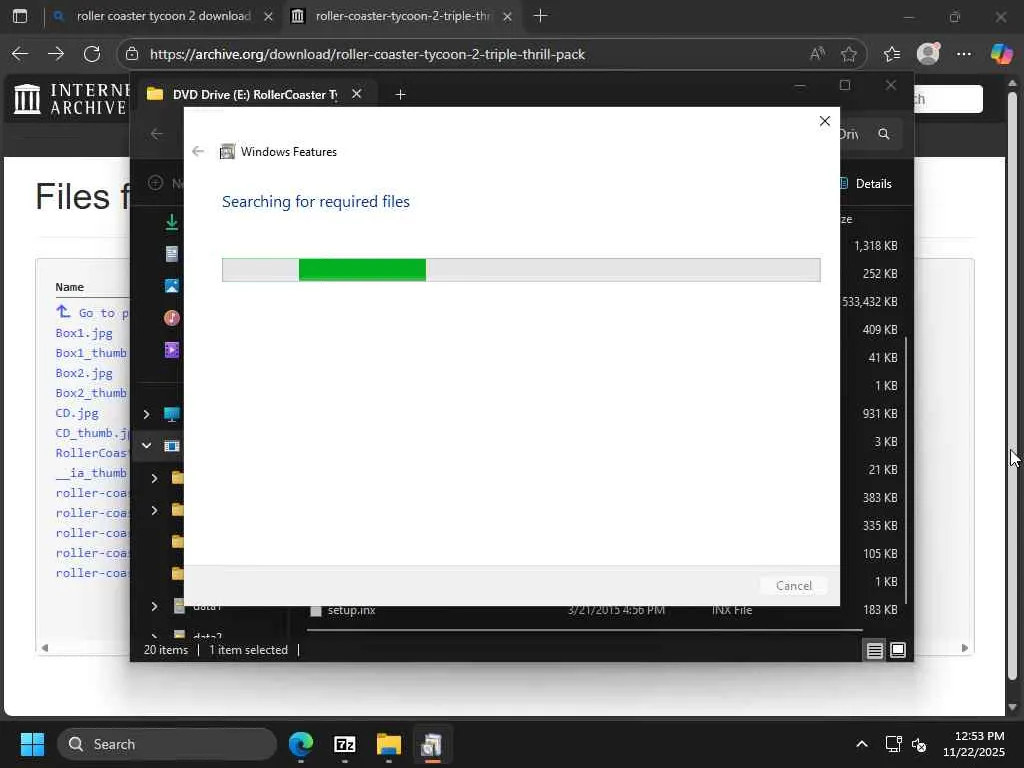The image size is (1024, 768).
Task: Open Windows Start menu
Action: (32, 744)
